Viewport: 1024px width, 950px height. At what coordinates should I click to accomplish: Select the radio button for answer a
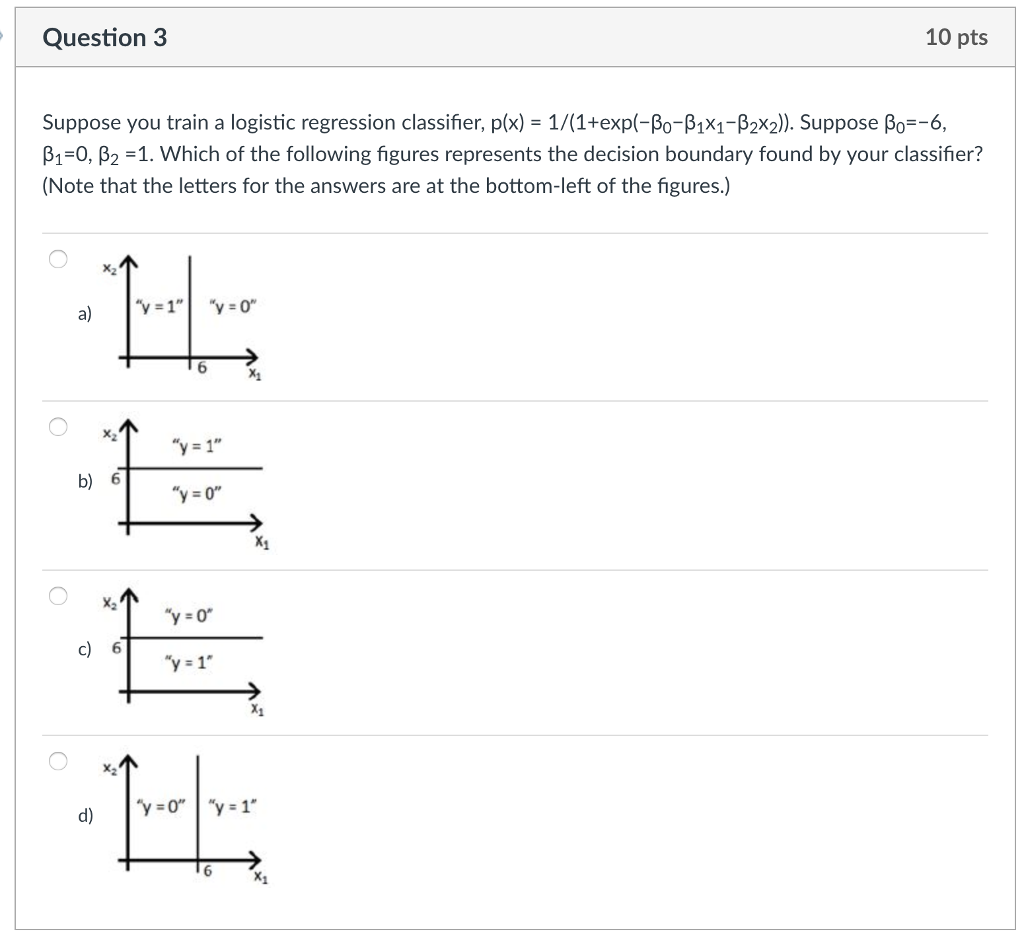click(x=57, y=258)
